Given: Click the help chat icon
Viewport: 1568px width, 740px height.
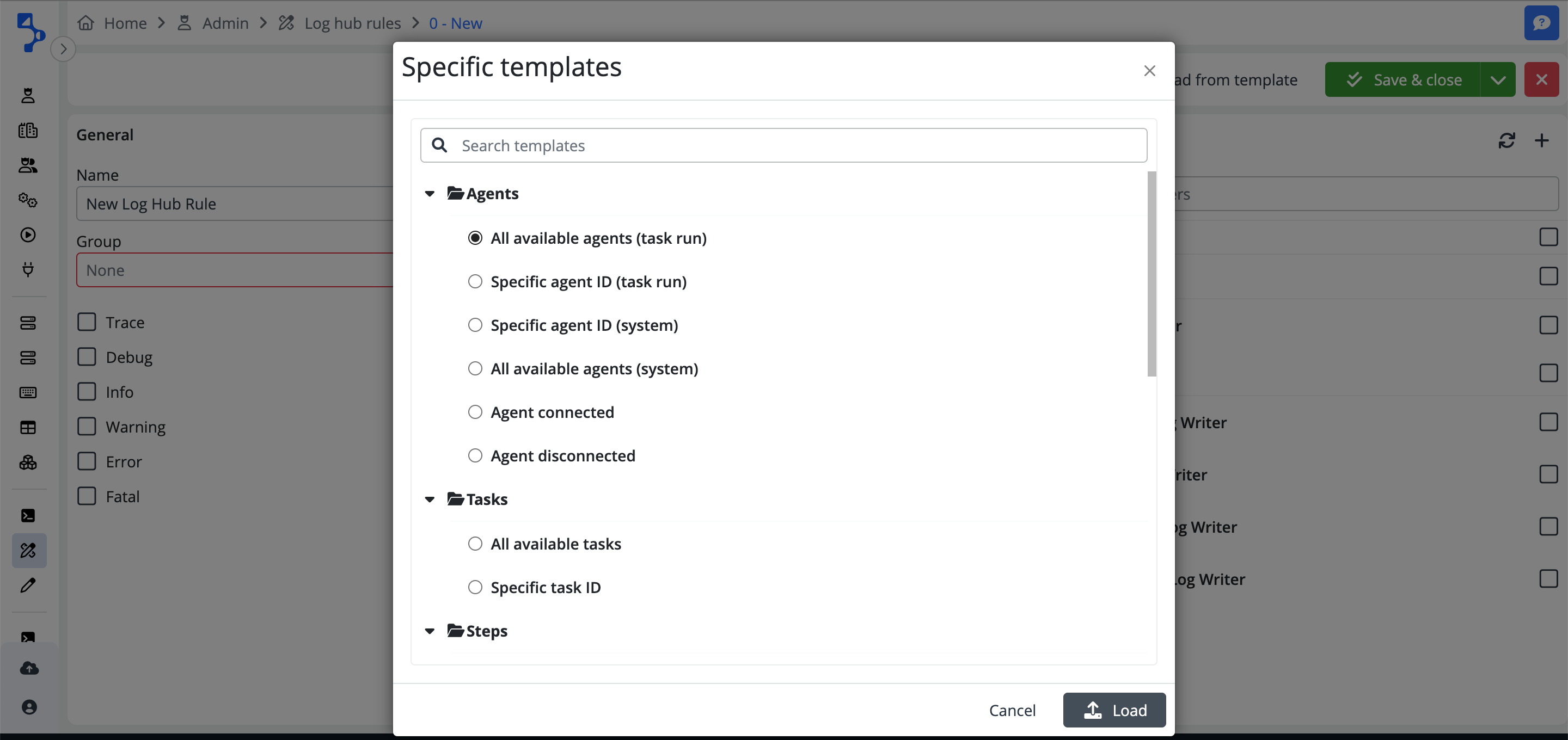Looking at the screenshot, I should [1541, 23].
